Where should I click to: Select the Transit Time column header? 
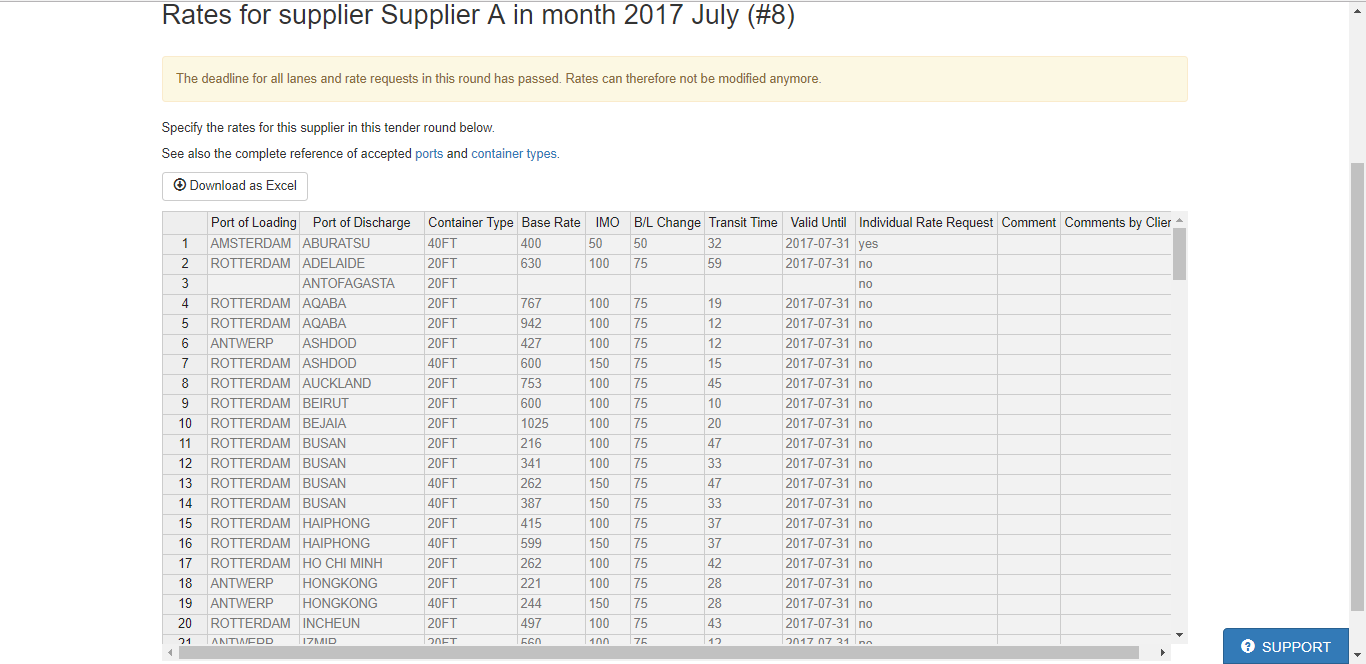pyautogui.click(x=742, y=222)
